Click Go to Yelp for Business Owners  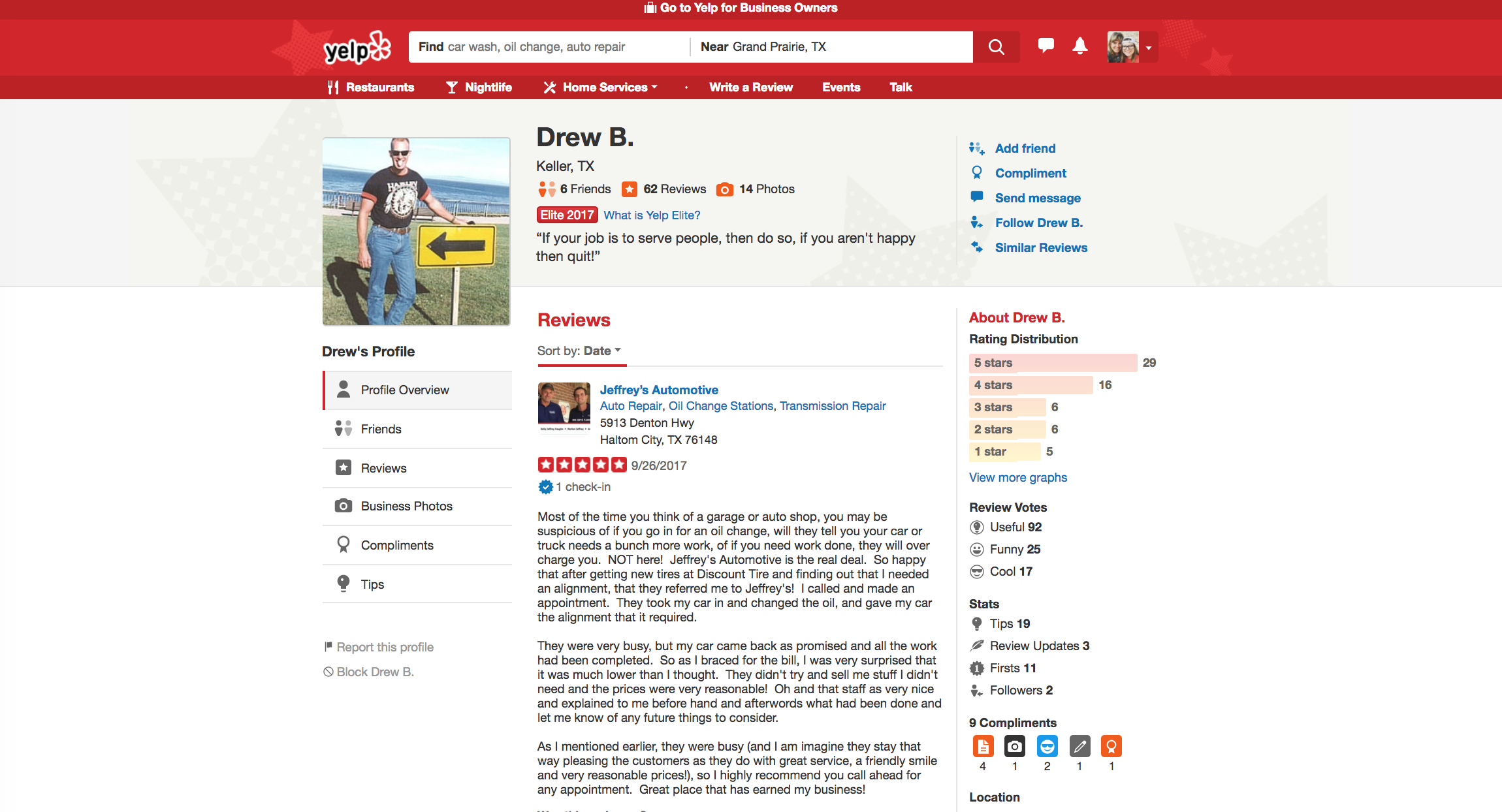tap(741, 8)
